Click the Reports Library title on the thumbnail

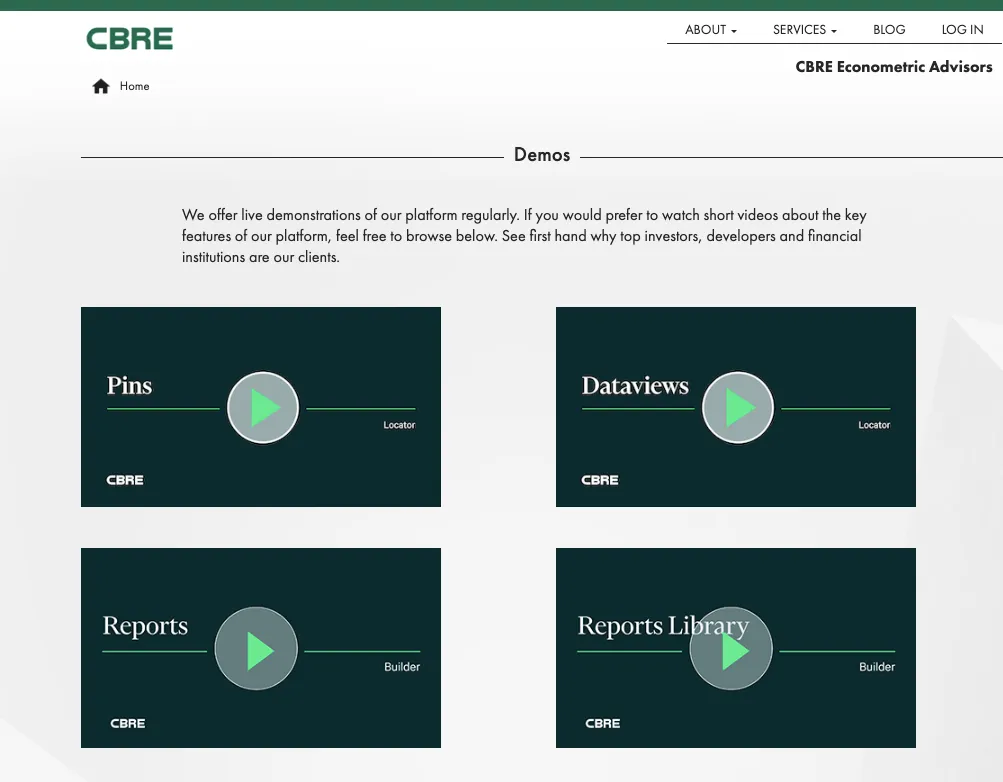click(x=663, y=626)
